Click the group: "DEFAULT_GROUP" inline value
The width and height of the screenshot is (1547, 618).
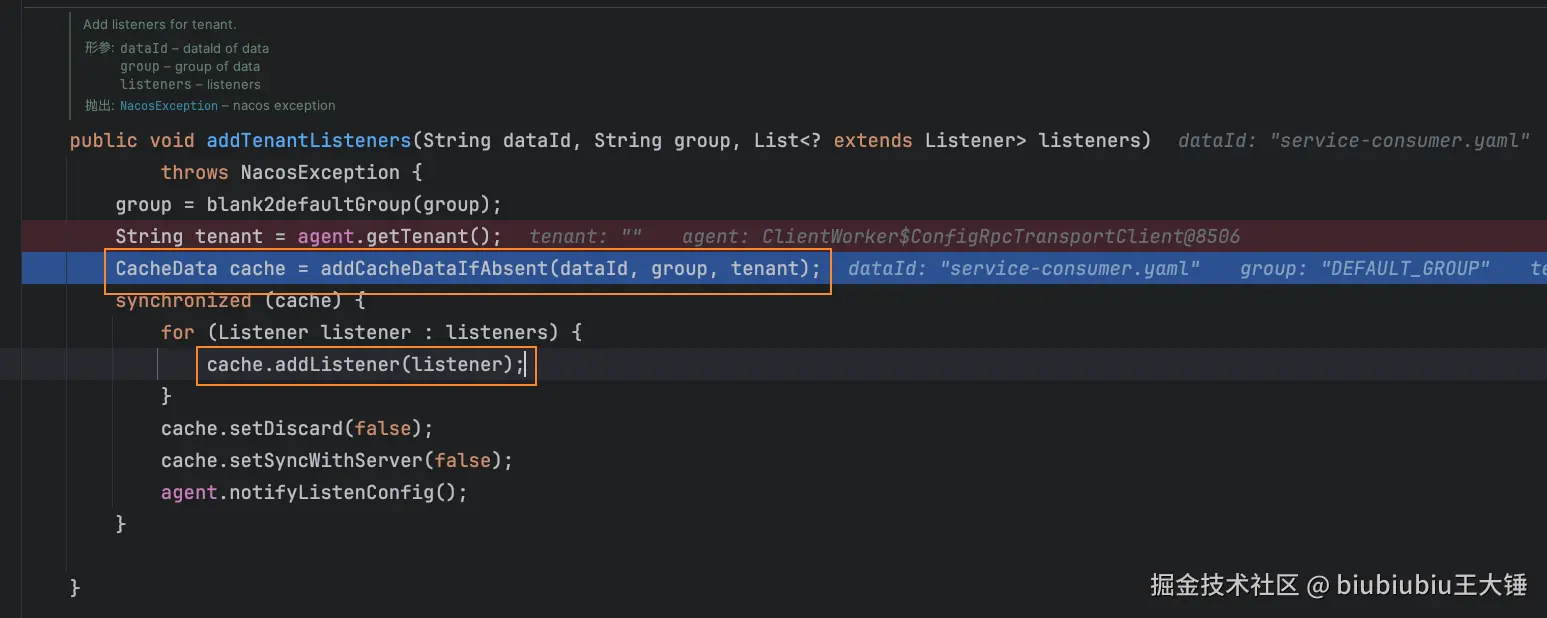pyautogui.click(x=1365, y=268)
